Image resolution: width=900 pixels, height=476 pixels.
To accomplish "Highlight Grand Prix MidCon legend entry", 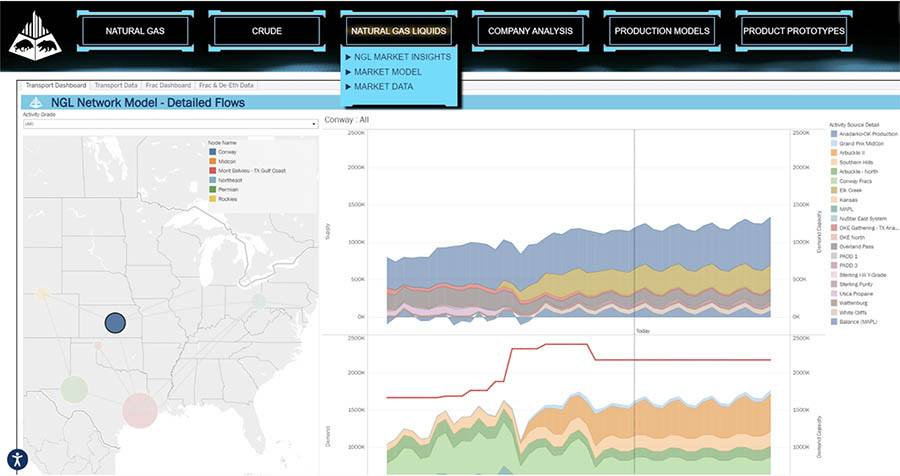I will click(858, 144).
